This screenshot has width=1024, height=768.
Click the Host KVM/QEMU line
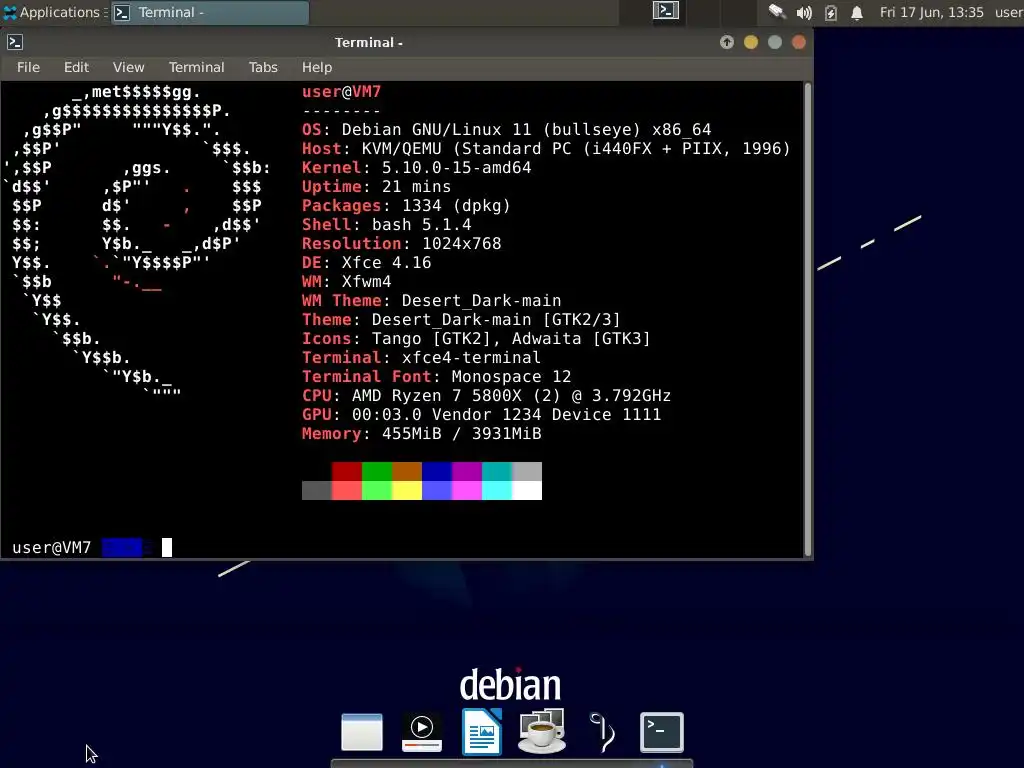point(547,149)
